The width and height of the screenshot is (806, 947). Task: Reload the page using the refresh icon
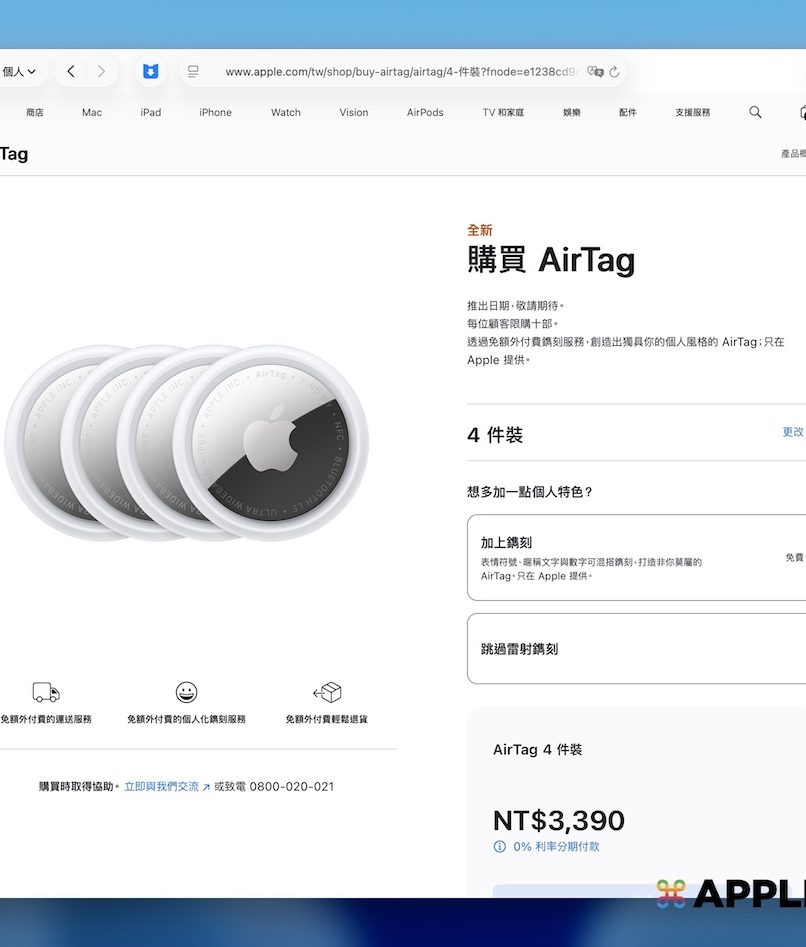614,72
